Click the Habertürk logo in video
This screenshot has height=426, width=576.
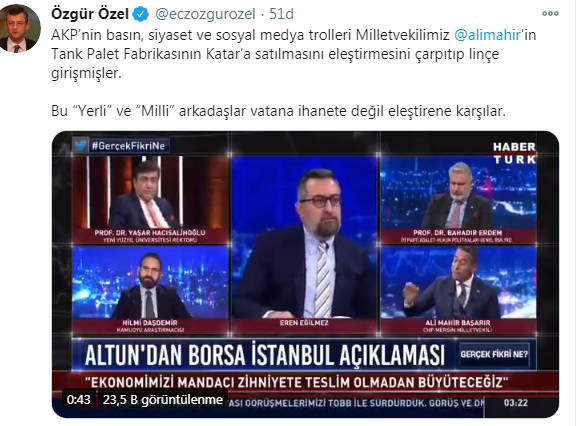[514, 153]
